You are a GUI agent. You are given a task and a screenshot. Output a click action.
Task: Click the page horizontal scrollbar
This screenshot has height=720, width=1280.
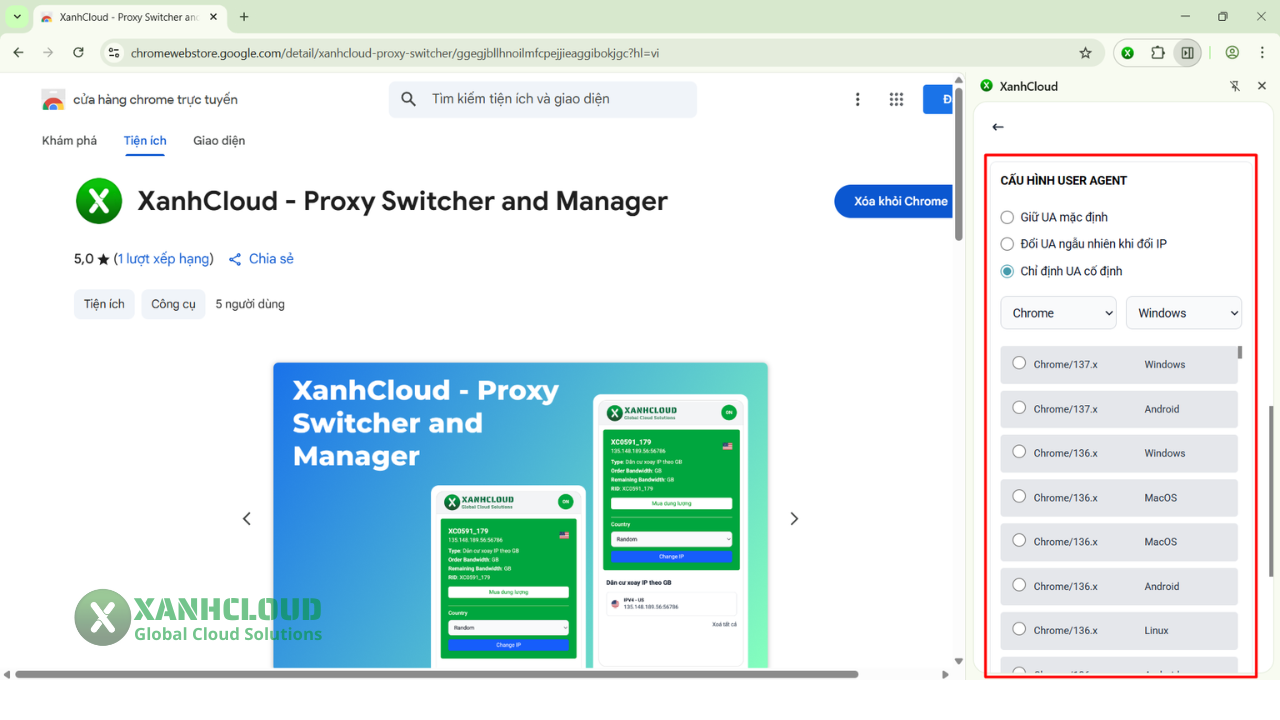(x=436, y=674)
